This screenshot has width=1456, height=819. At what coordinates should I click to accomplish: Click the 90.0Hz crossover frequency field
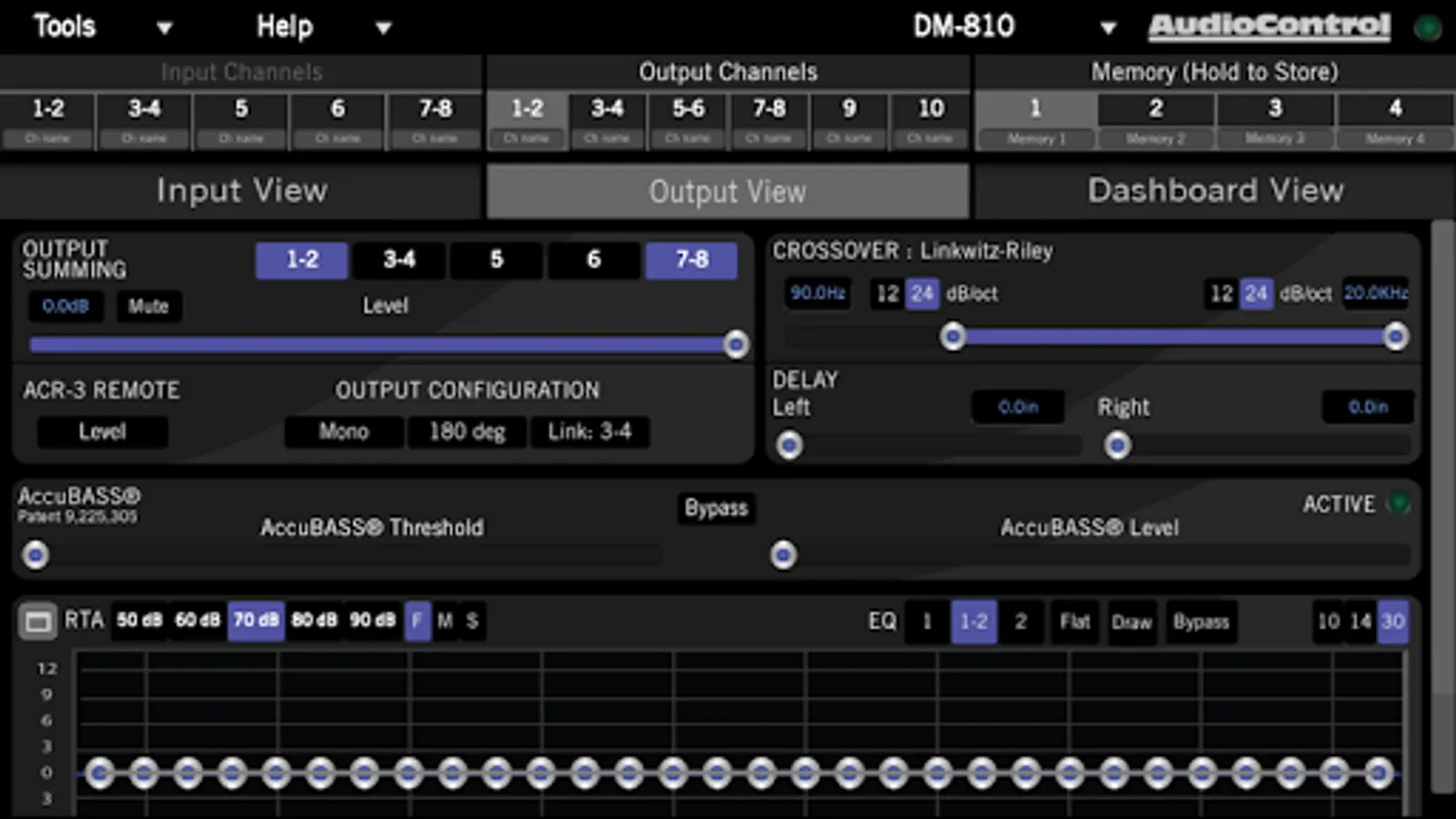[x=817, y=293]
